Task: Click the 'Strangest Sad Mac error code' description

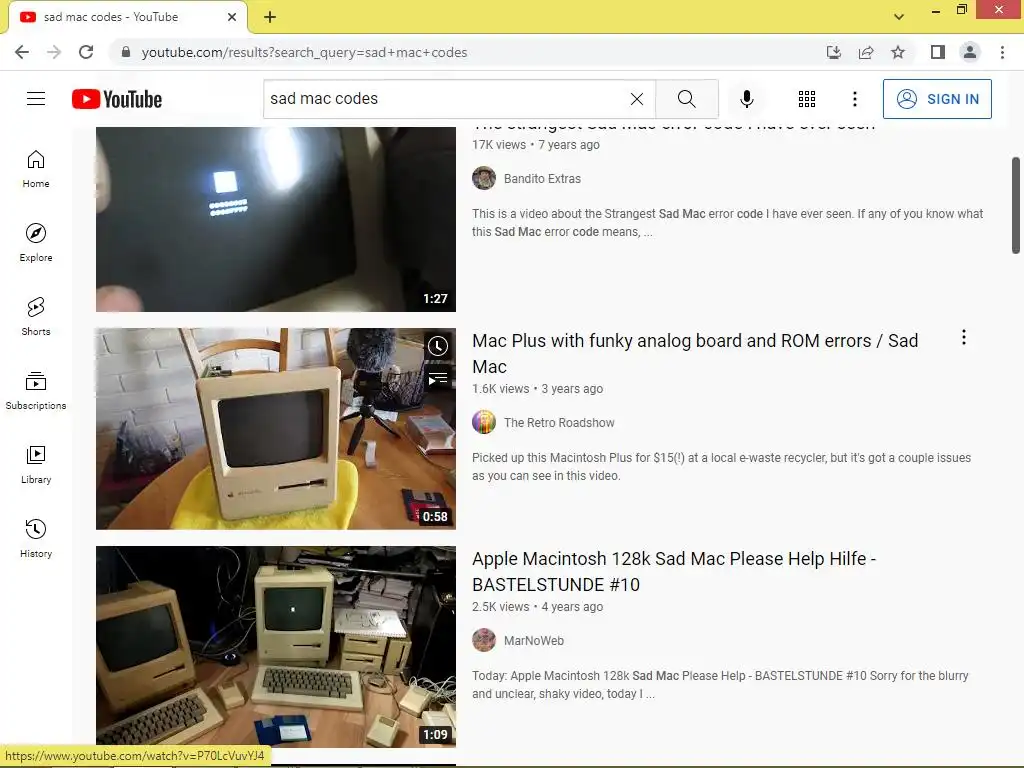Action: tap(728, 223)
